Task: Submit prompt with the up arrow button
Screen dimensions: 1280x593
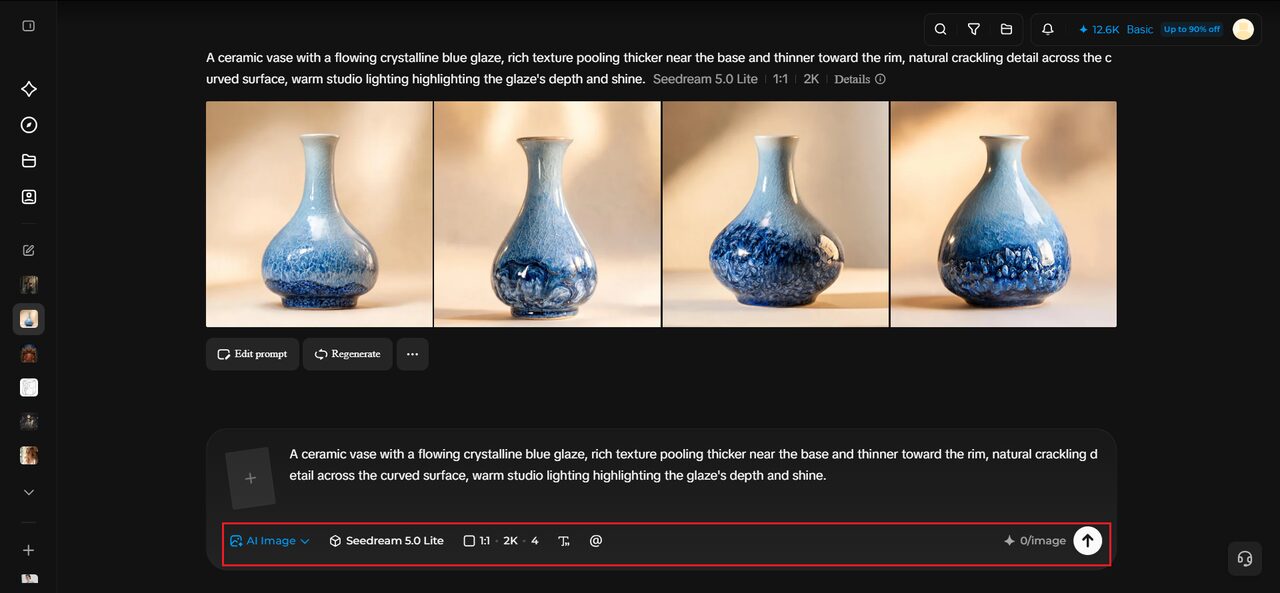Action: (1087, 541)
